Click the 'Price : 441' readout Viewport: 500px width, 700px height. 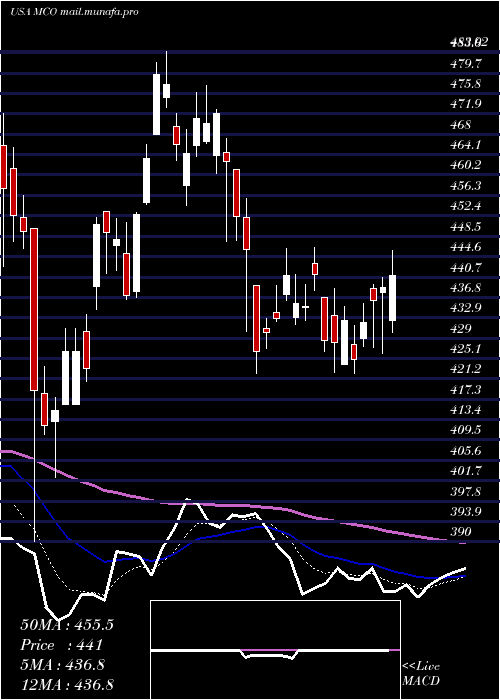tap(62, 645)
